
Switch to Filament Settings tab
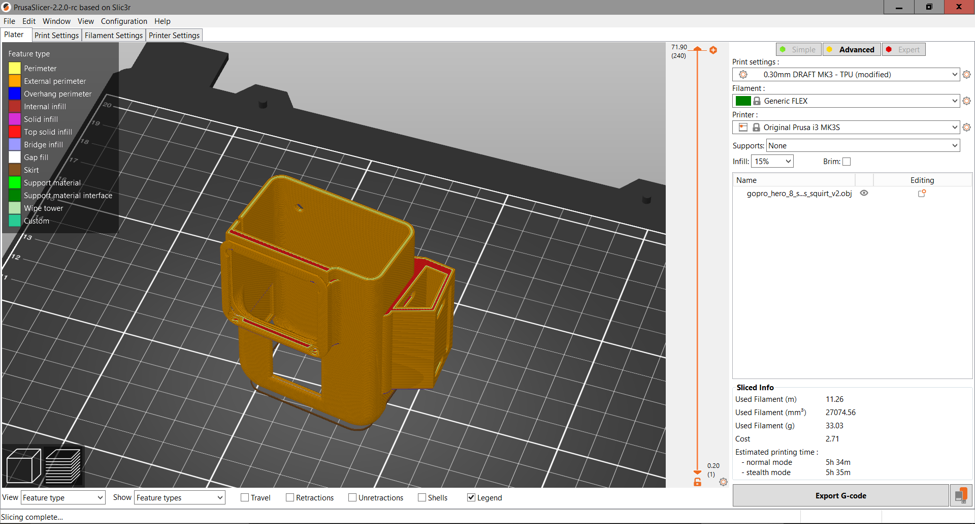coord(114,35)
